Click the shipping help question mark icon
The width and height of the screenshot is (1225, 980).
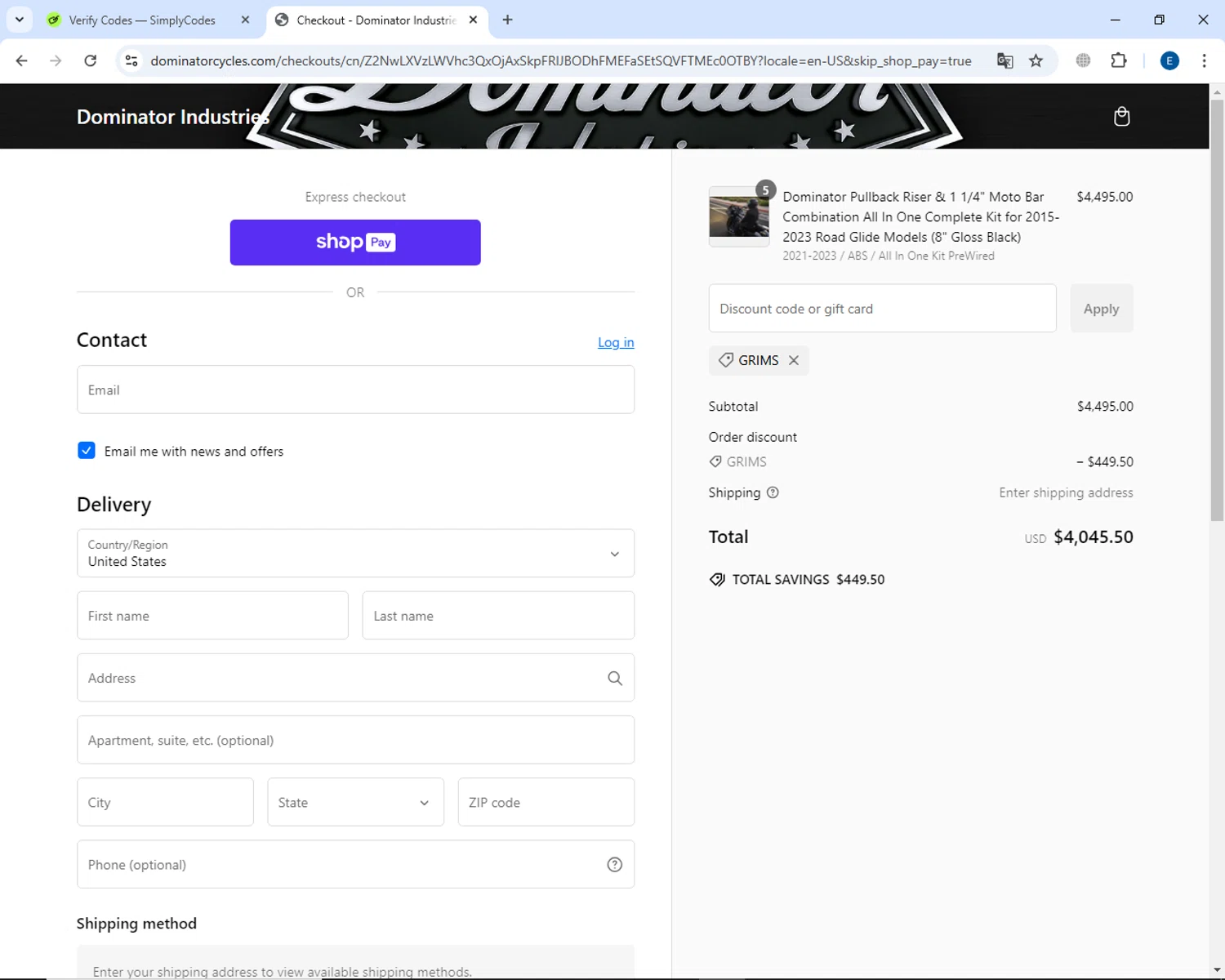pos(773,492)
